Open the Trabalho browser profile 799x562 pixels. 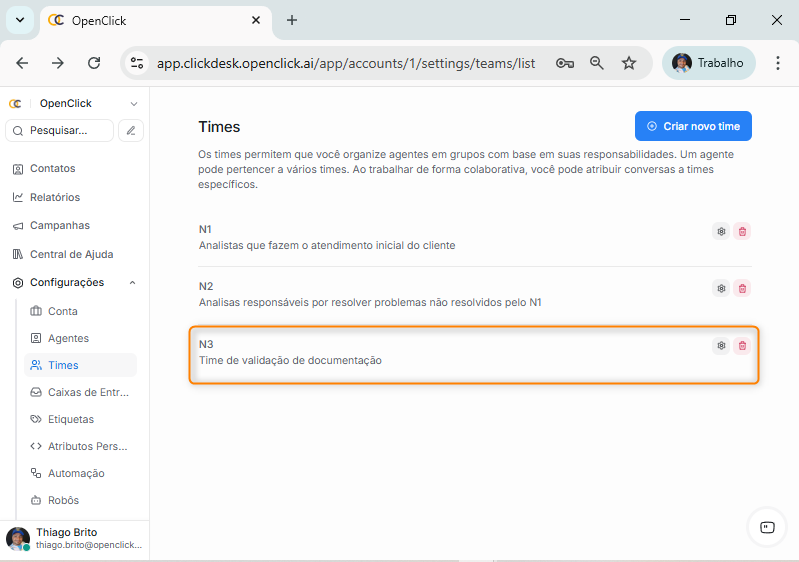tap(709, 63)
